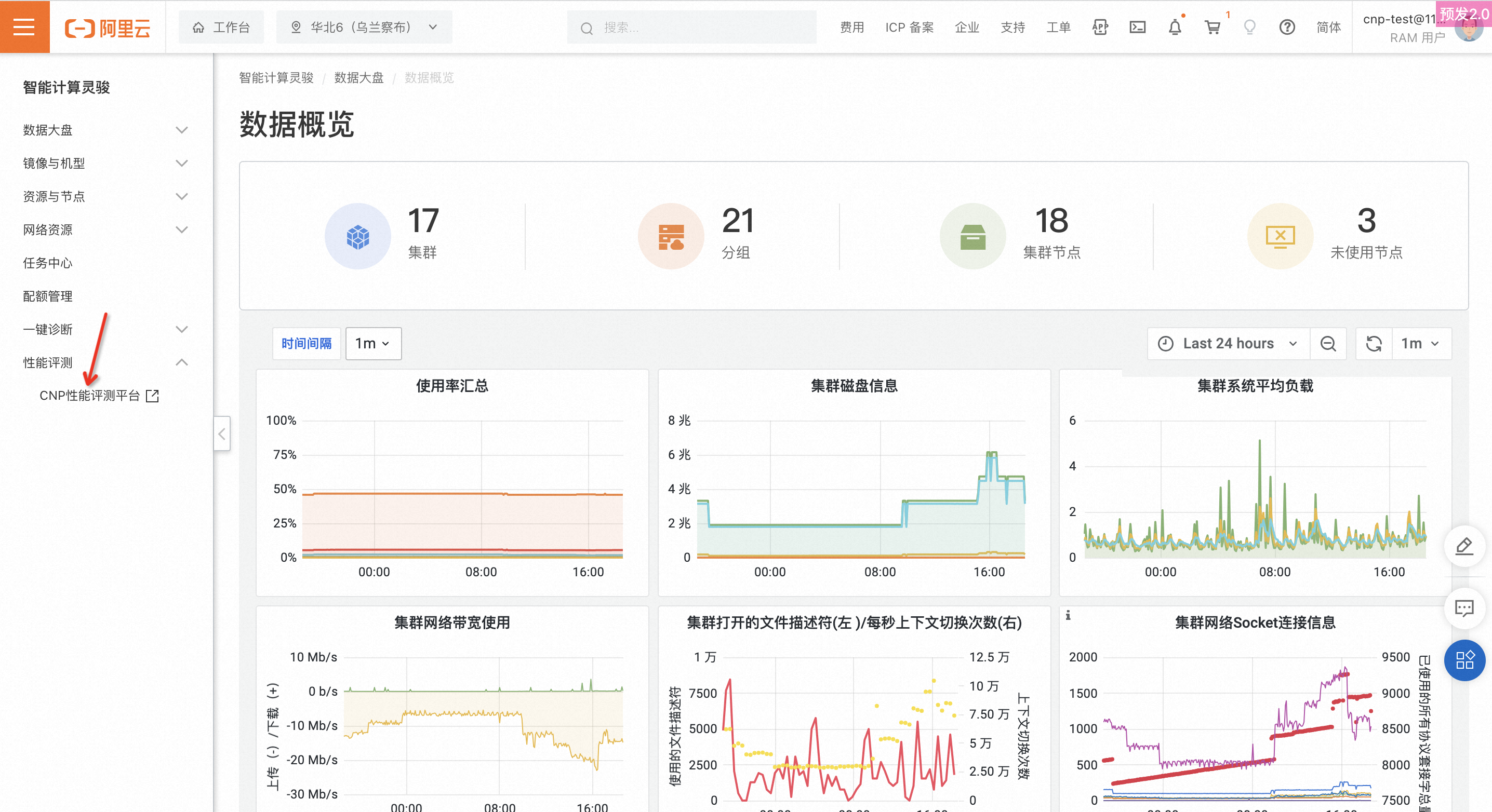Click the notification bell icon
Screen dimensions: 1492x812
pyautogui.click(x=1175, y=27)
